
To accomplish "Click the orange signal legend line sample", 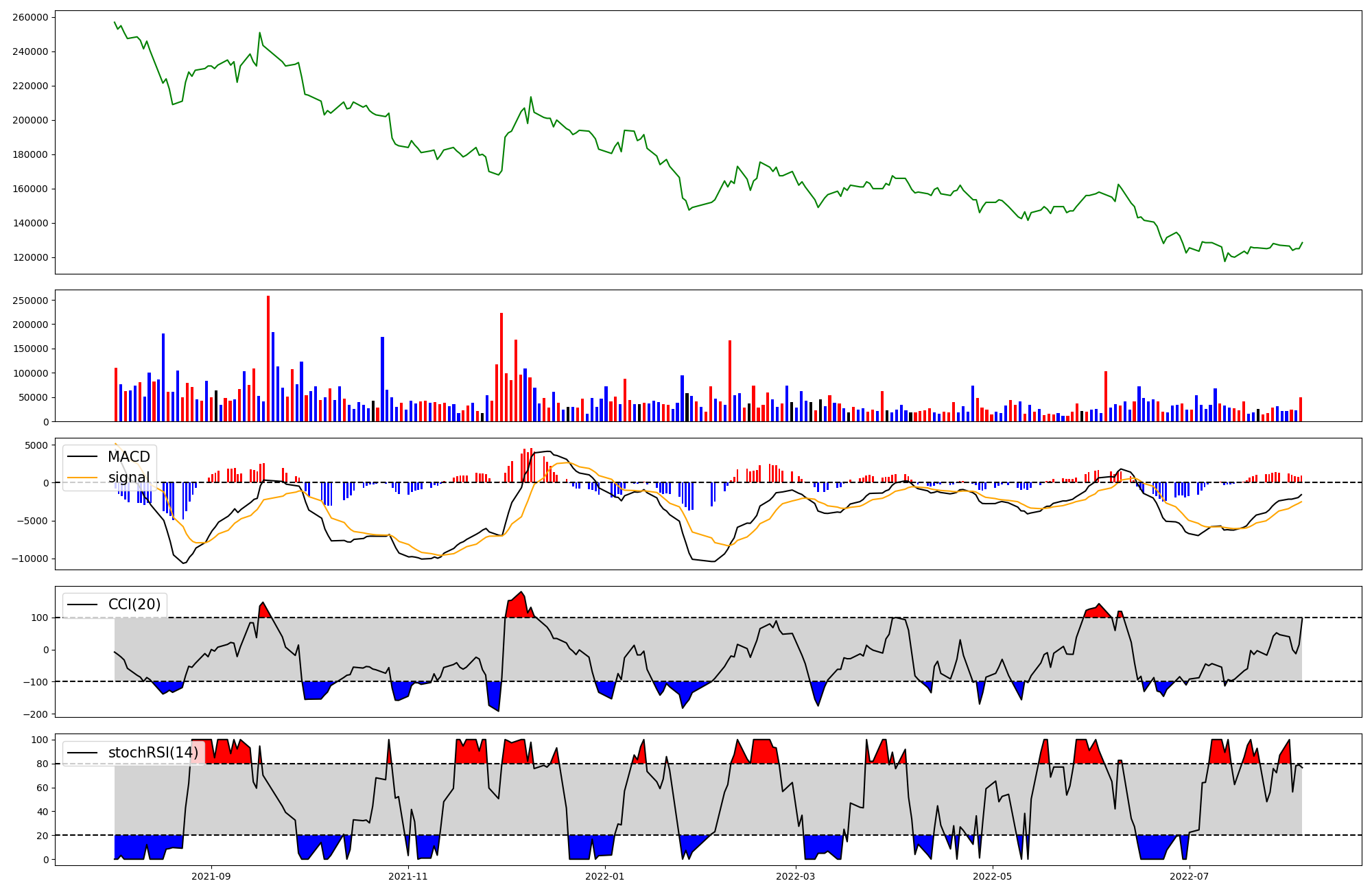I will (84, 478).
